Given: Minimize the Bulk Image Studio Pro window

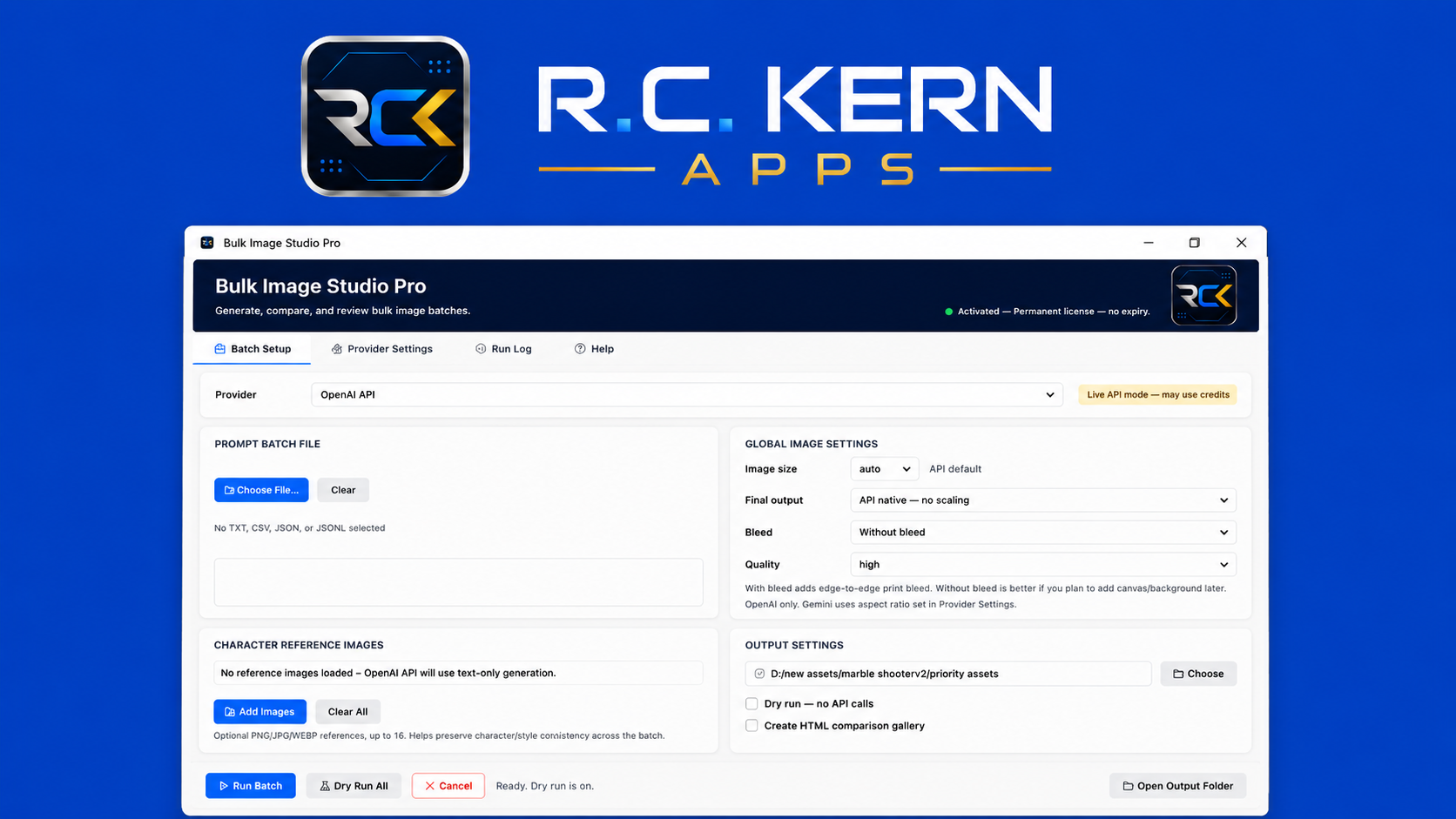Looking at the screenshot, I should (1149, 243).
